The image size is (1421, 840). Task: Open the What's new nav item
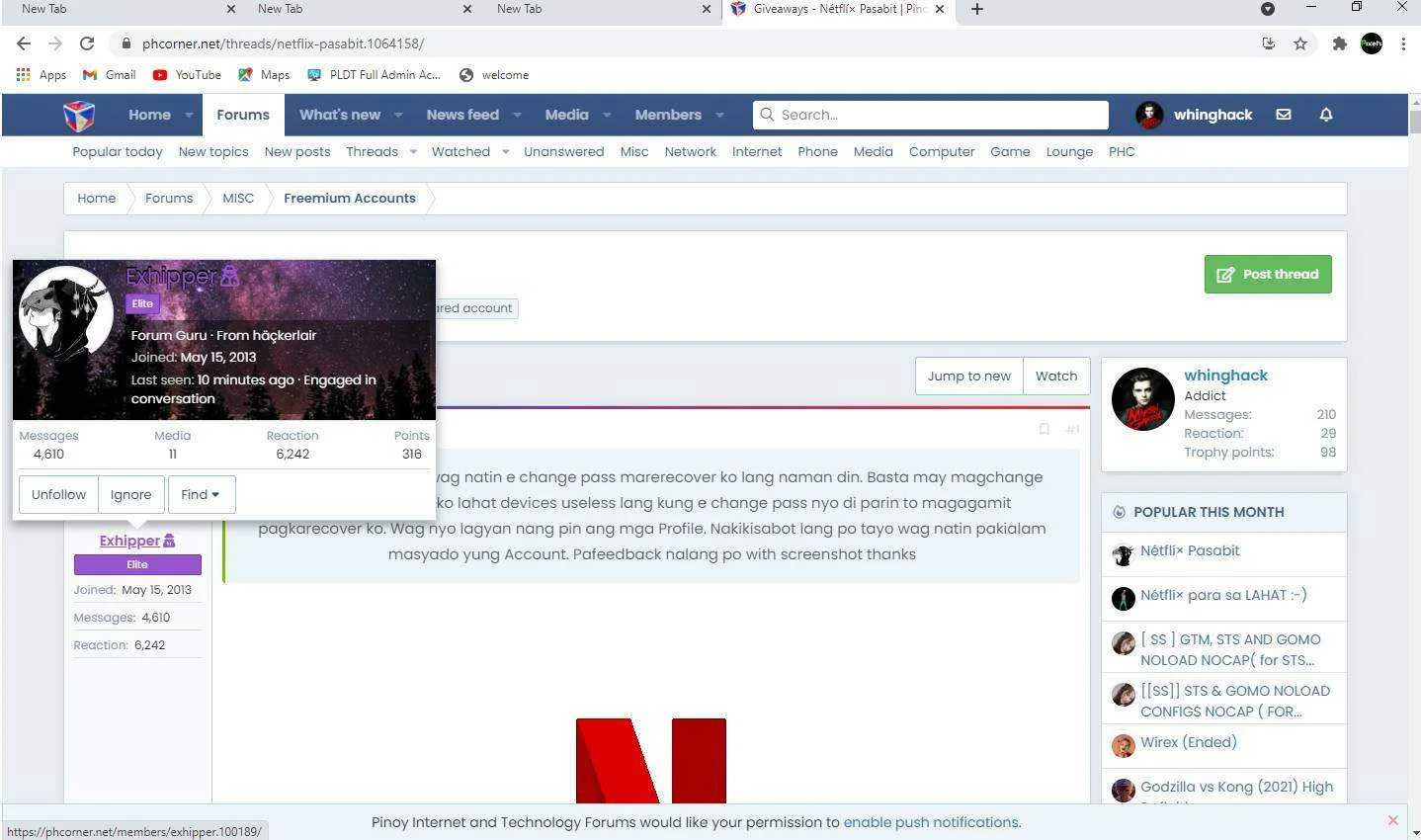coord(340,115)
